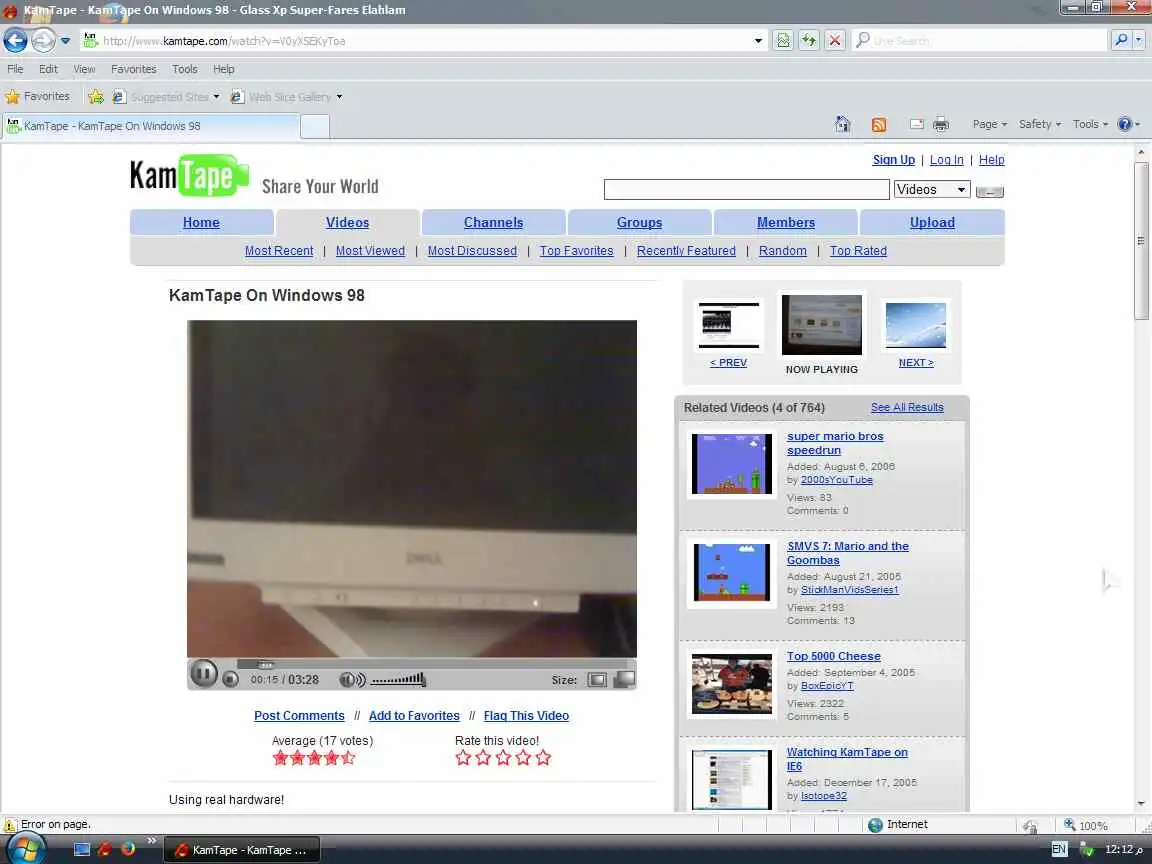
Task: Click the Sign Up link
Action: [x=893, y=159]
